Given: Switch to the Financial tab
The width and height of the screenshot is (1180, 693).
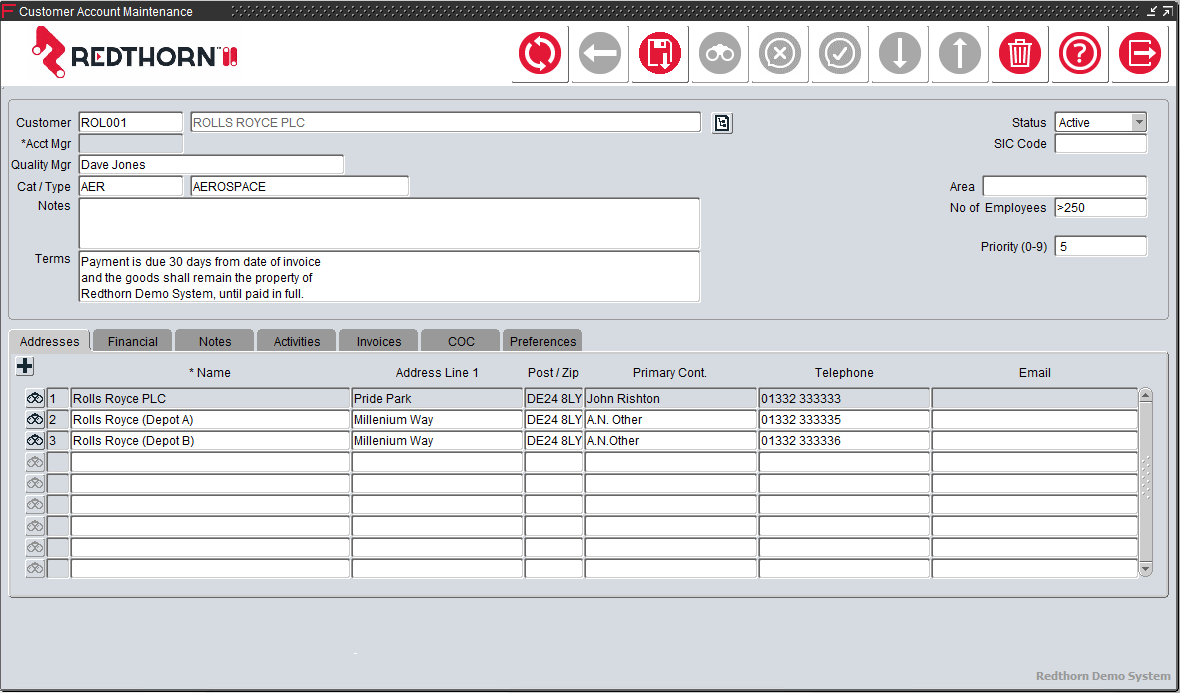Looking at the screenshot, I should coord(131,340).
